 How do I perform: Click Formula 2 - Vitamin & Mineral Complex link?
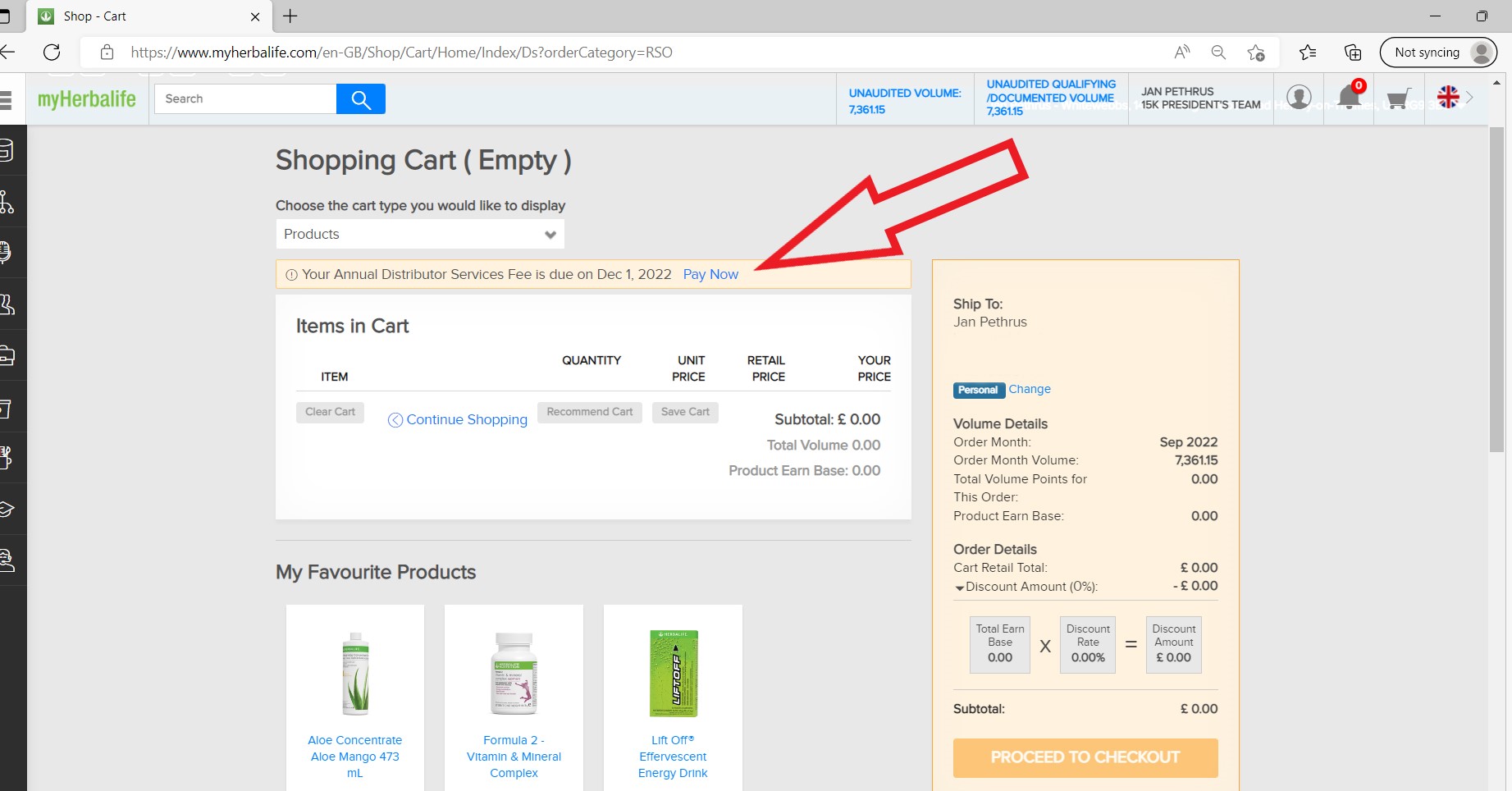(514, 757)
